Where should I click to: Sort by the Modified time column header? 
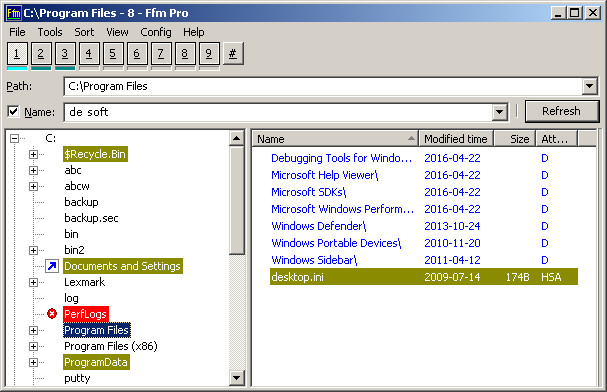click(x=456, y=139)
